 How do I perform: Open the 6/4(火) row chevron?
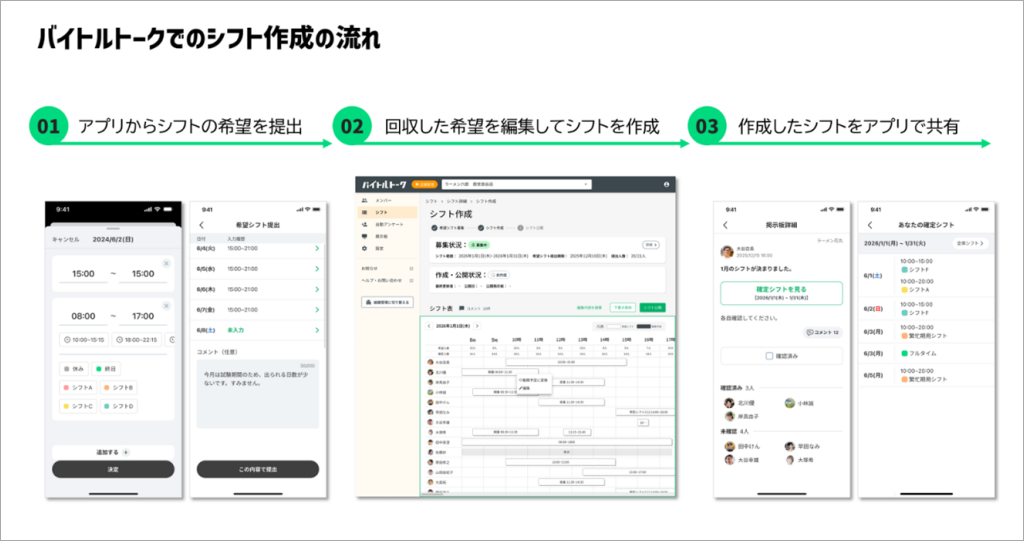pos(317,248)
